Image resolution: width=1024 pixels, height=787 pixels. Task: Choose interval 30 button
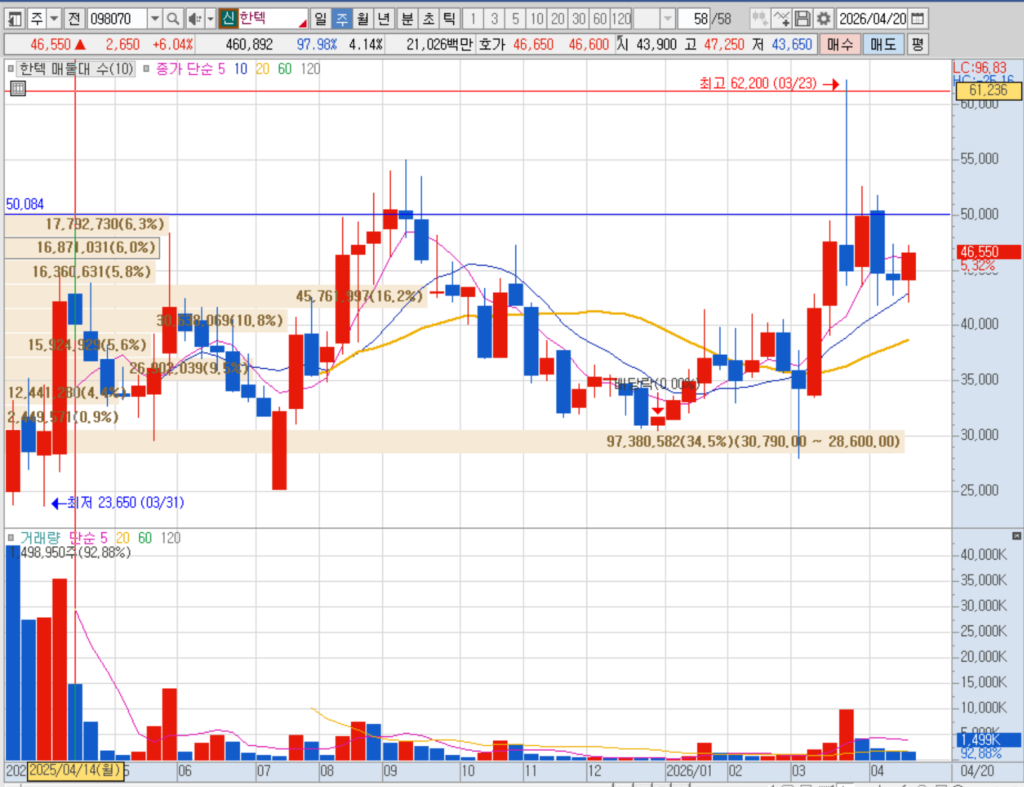[x=578, y=18]
